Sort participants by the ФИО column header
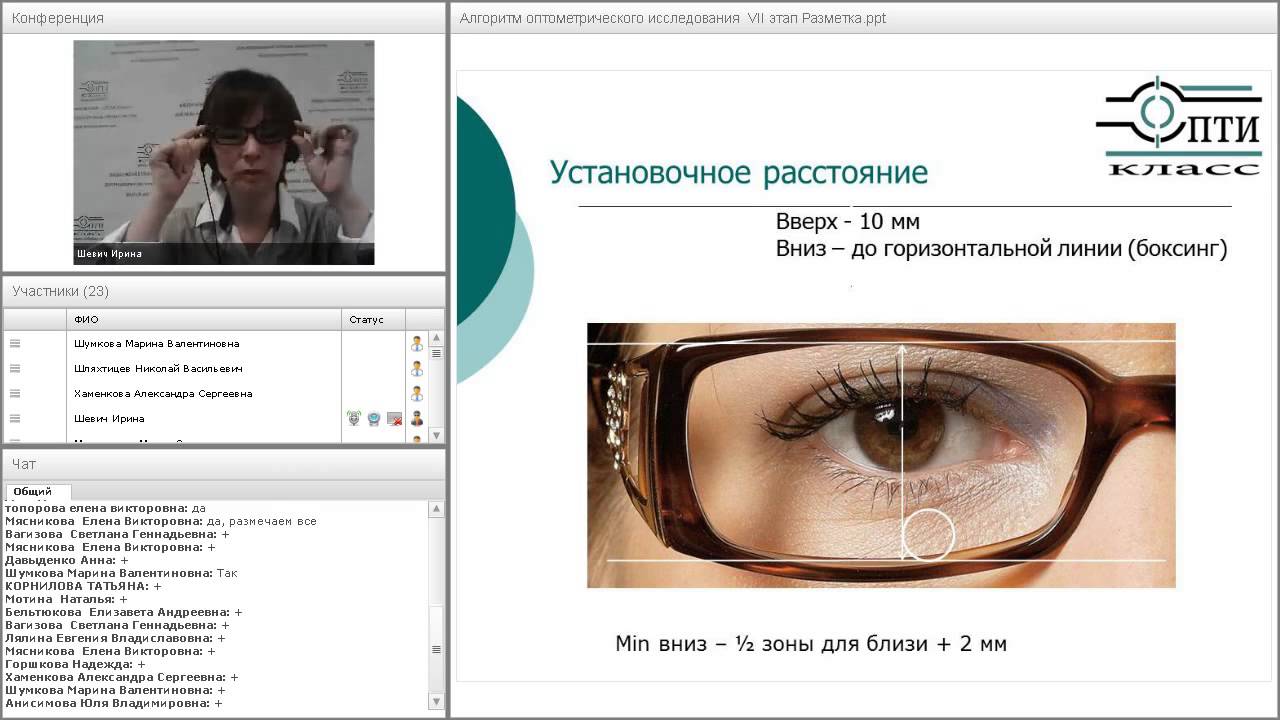The image size is (1280, 720). pos(204,320)
